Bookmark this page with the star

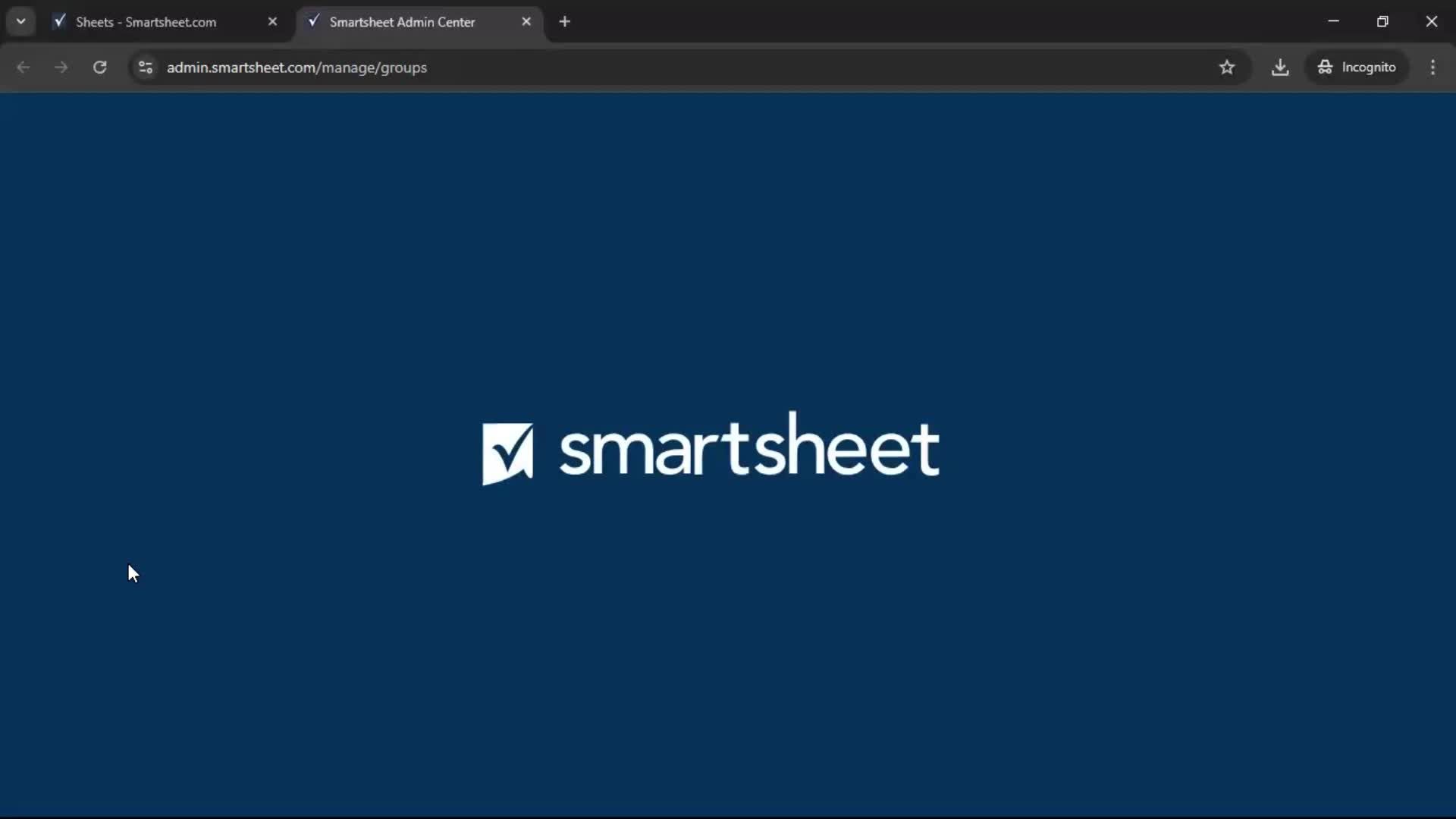[x=1228, y=67]
